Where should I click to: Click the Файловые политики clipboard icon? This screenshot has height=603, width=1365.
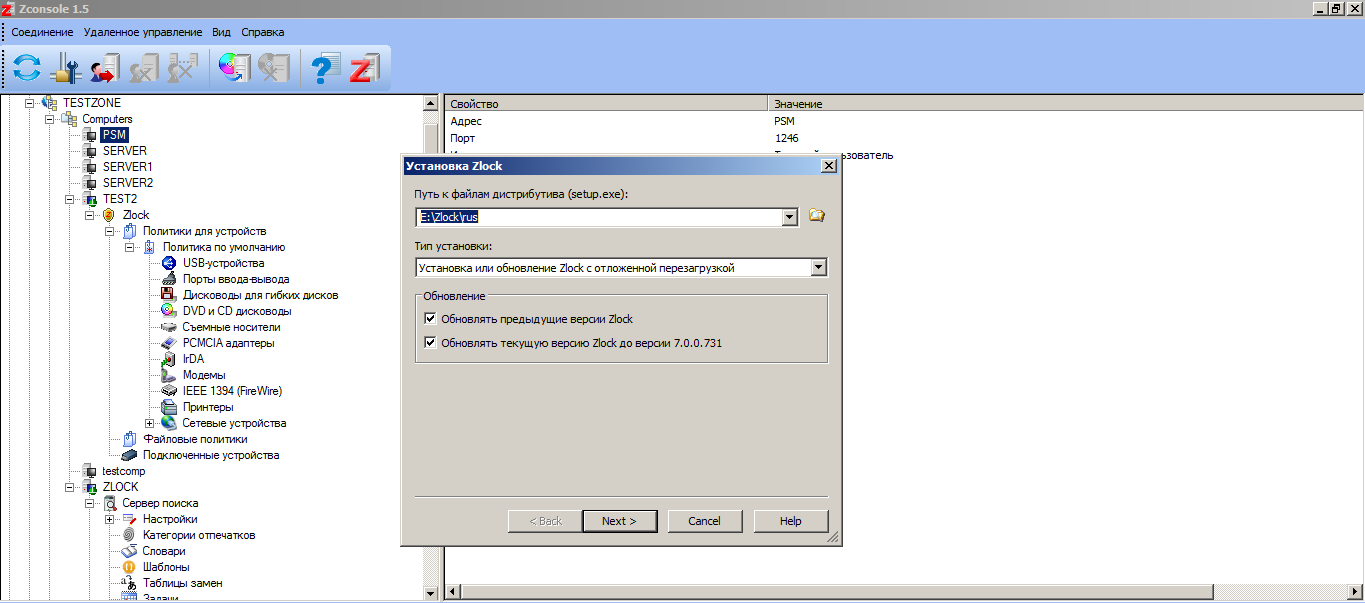point(129,439)
